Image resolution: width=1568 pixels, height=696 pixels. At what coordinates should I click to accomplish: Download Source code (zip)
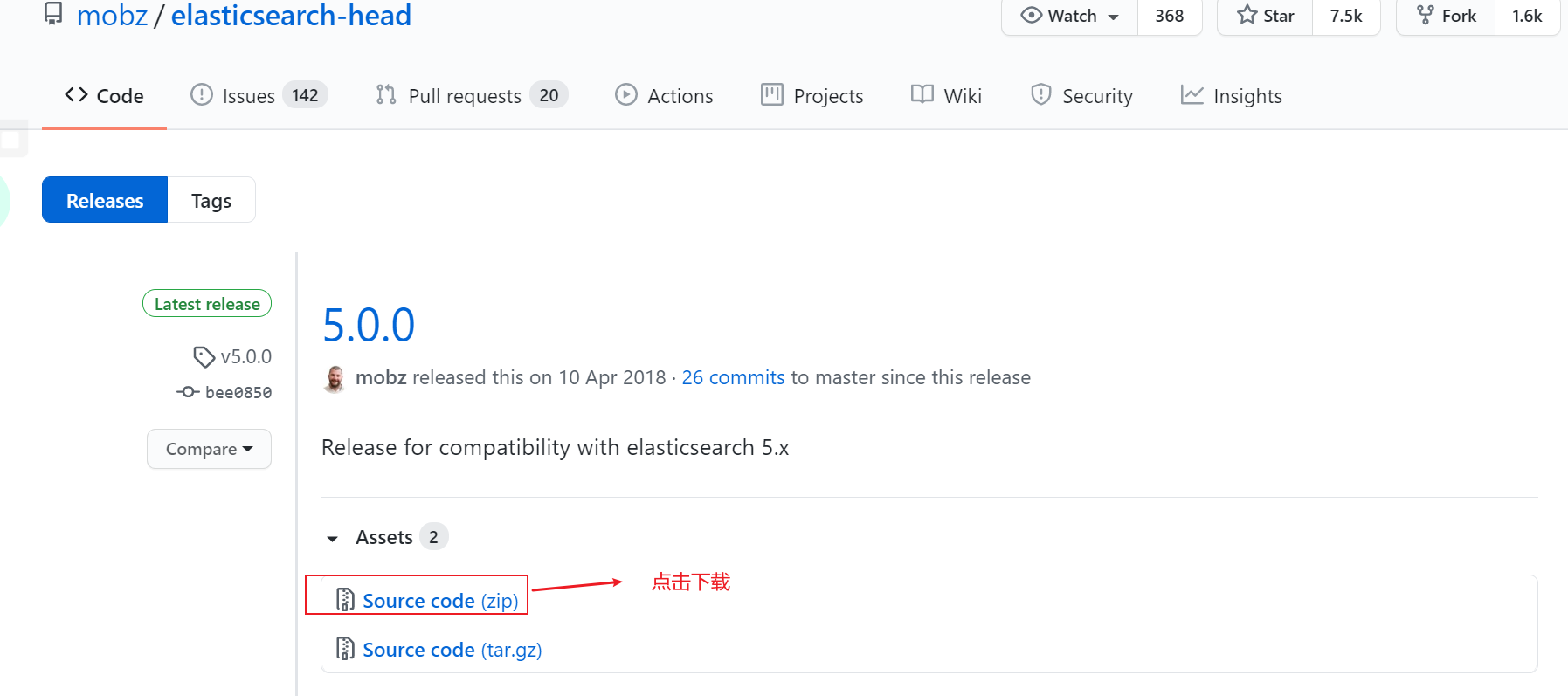coord(440,601)
